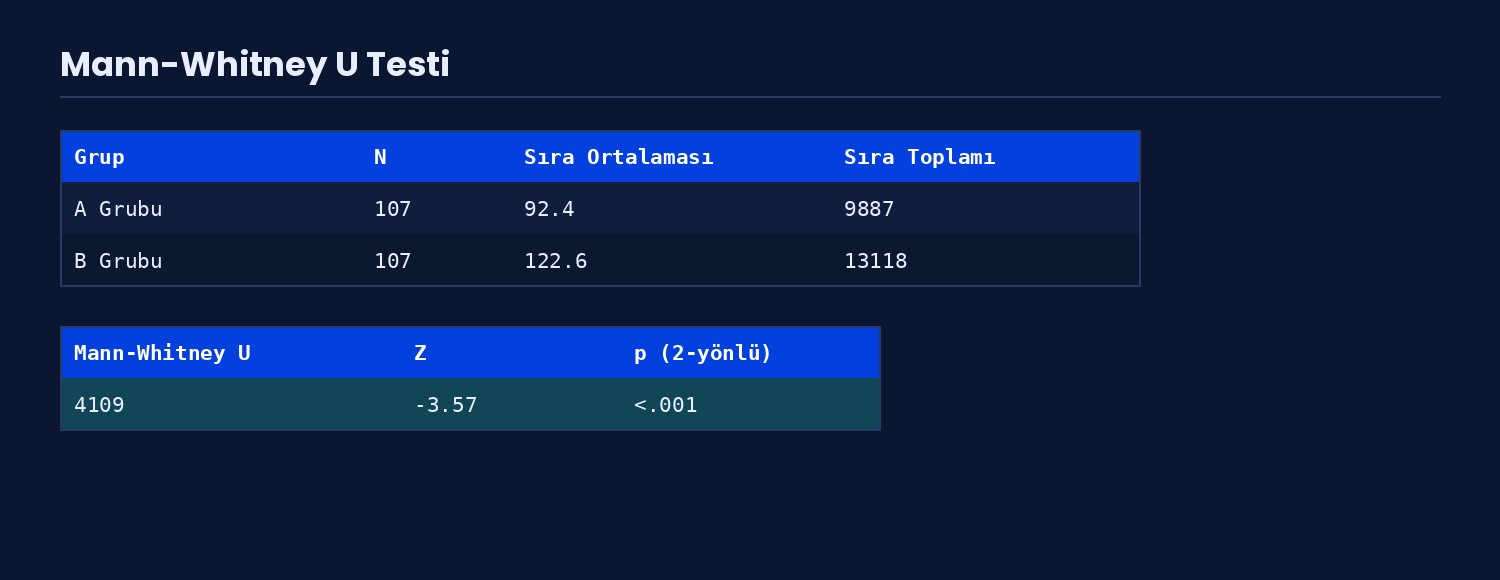Select the mean rank value 122.6
This screenshot has height=580, width=1500.
[x=556, y=261]
